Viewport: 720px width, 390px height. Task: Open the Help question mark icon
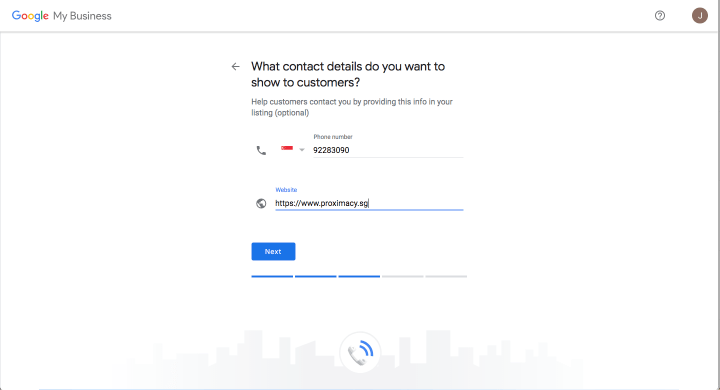(660, 16)
